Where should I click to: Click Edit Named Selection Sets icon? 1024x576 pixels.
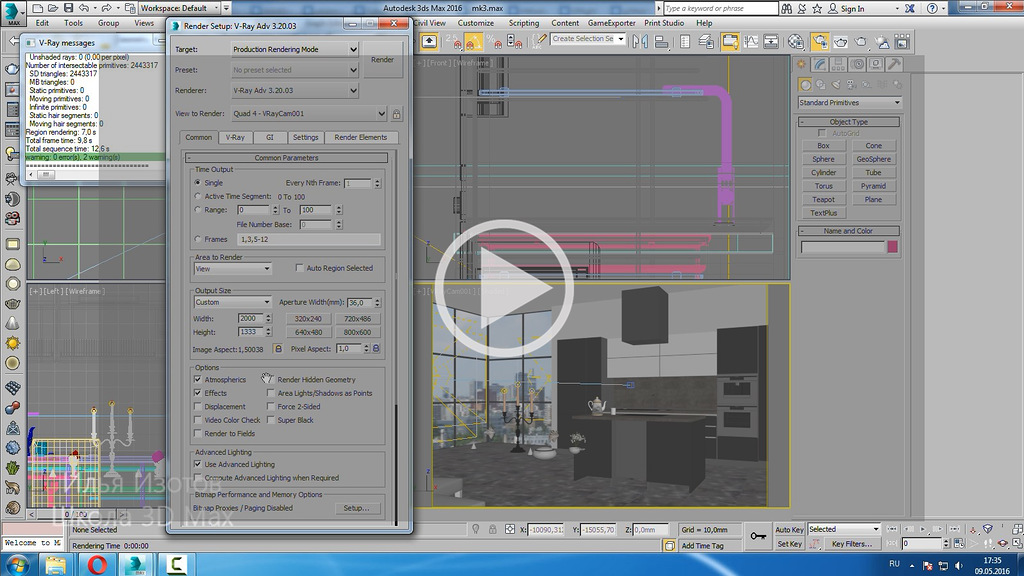pos(539,42)
